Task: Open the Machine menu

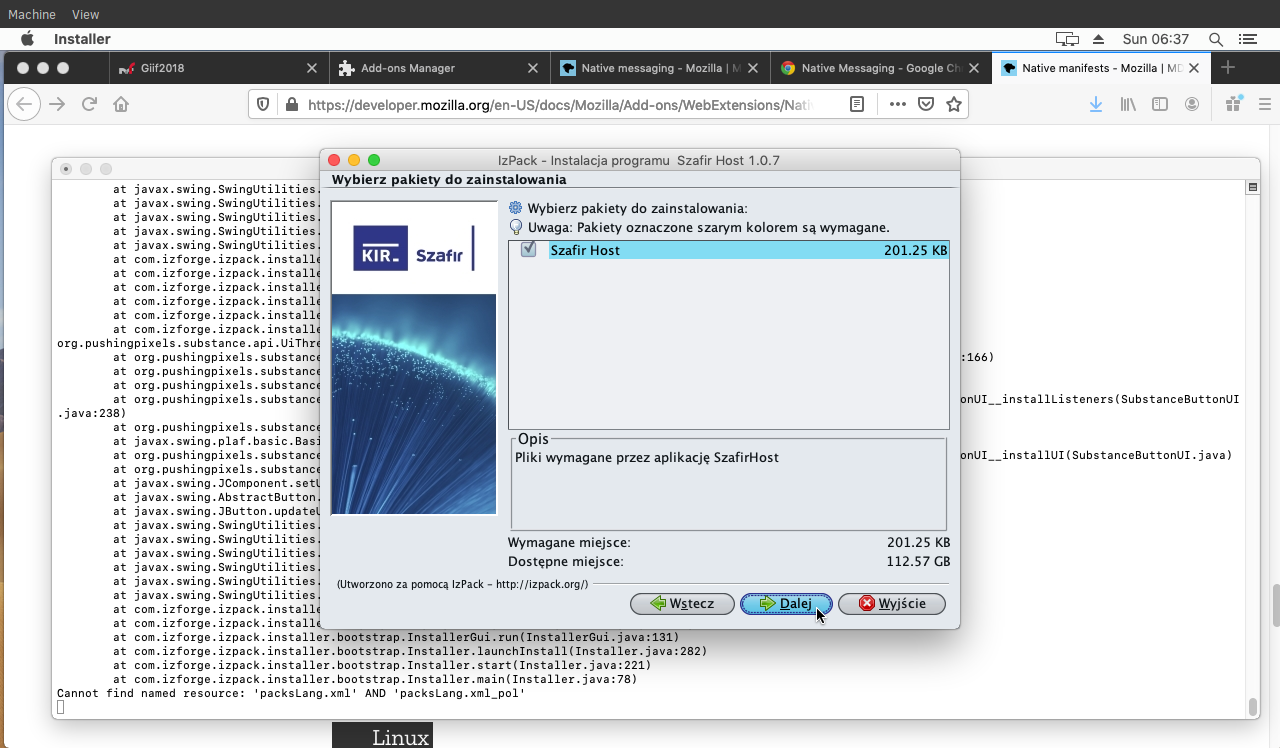Action: pyautogui.click(x=32, y=14)
